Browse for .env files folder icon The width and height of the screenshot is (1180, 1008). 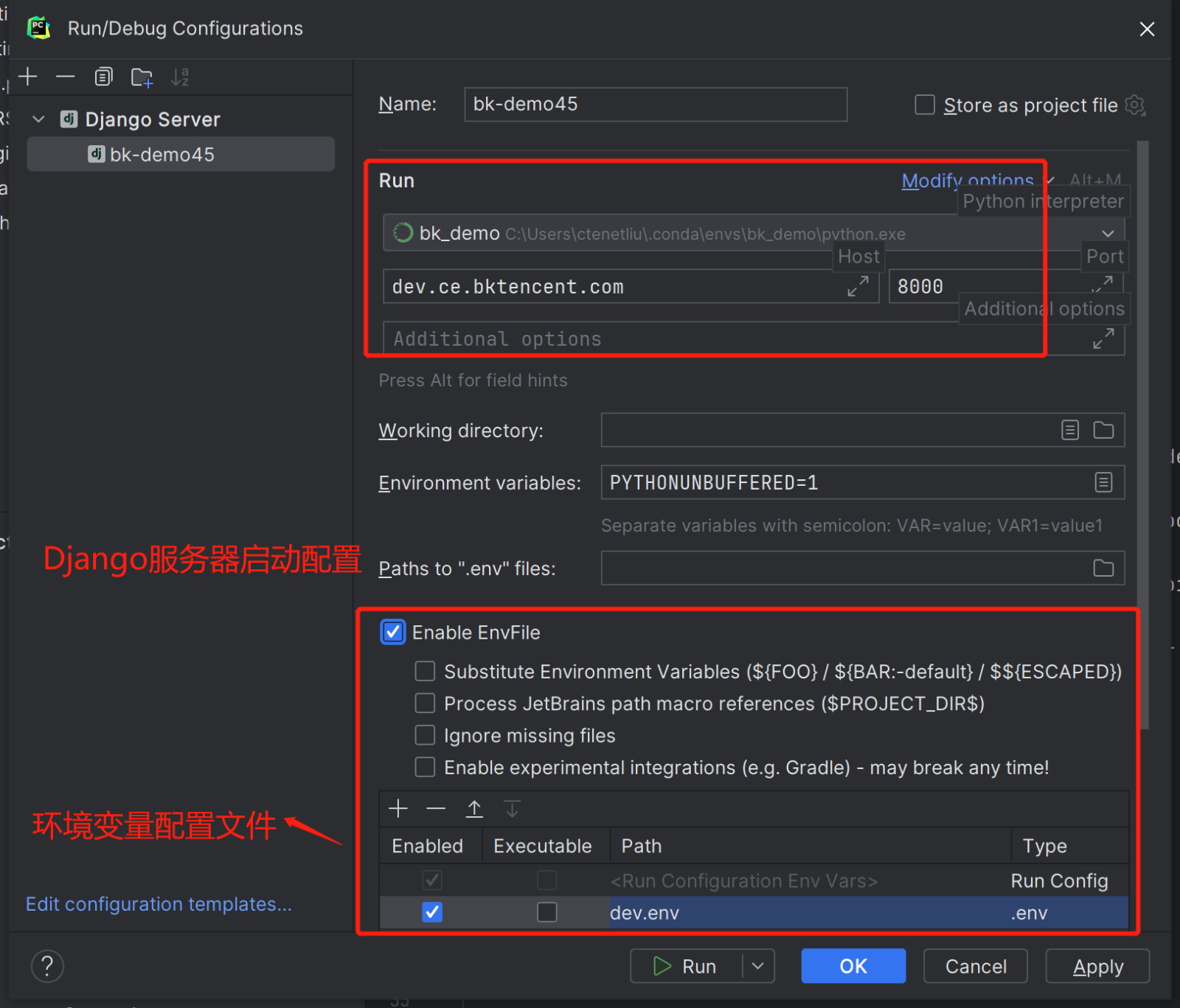click(x=1103, y=568)
